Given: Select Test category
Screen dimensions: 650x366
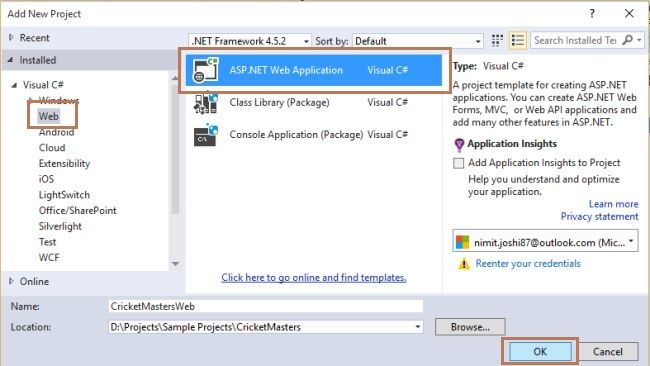Looking at the screenshot, I should 47,242.
